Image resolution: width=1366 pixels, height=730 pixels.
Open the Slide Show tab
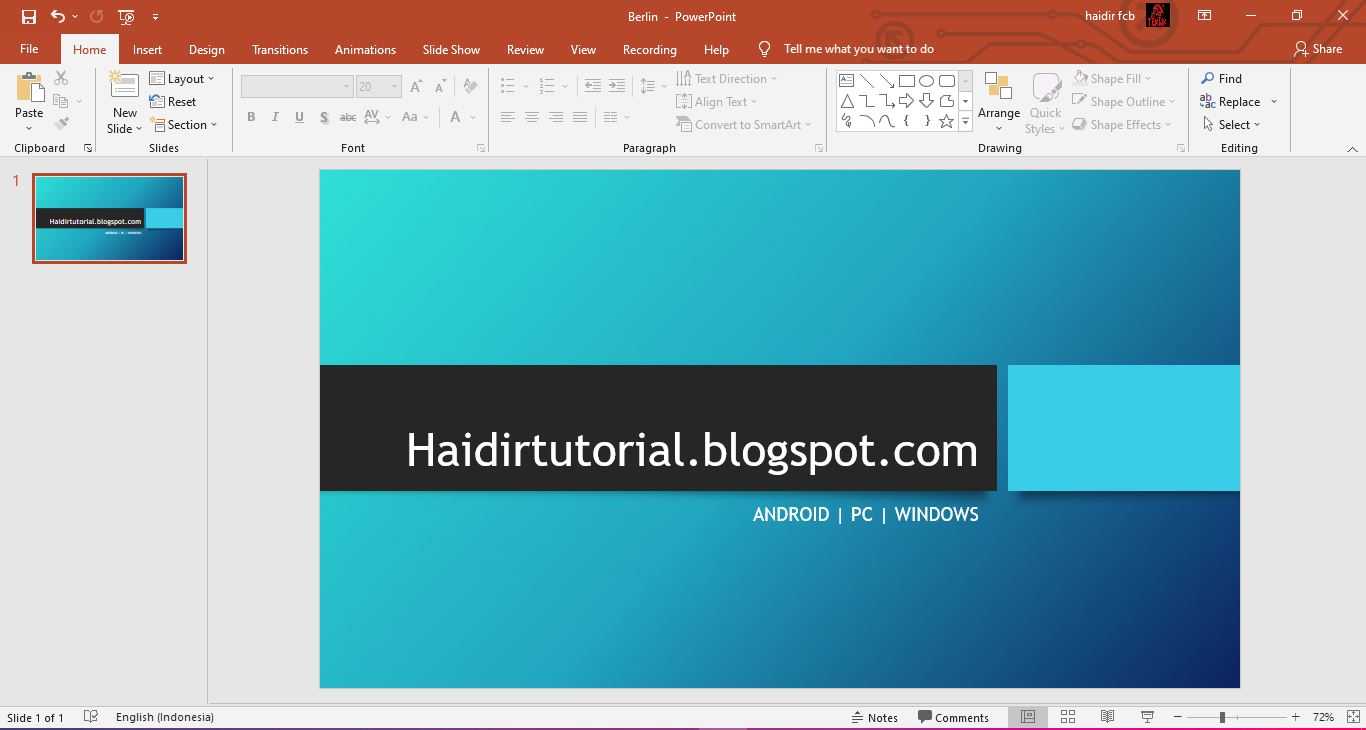tap(451, 49)
